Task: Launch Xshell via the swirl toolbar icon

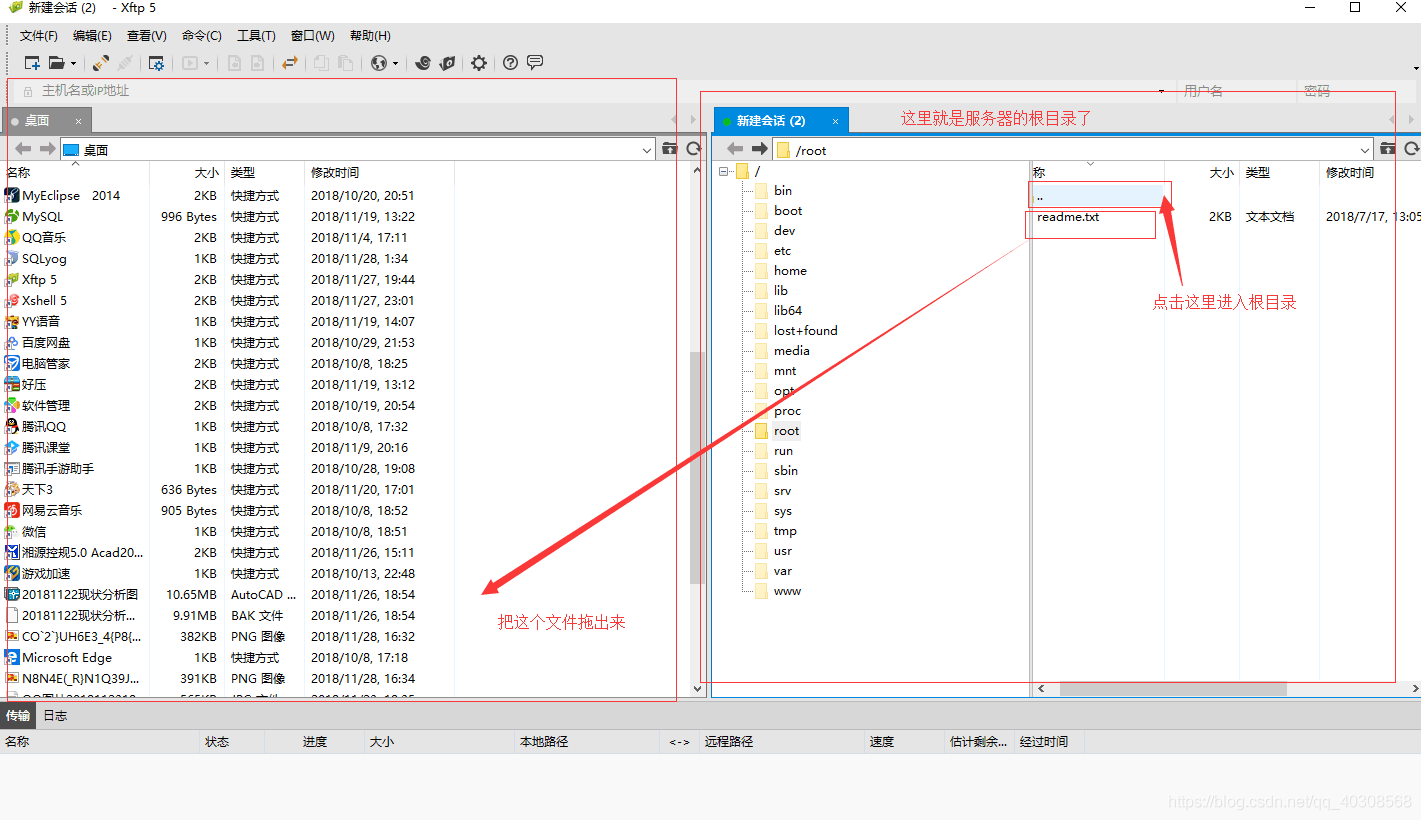Action: pyautogui.click(x=423, y=63)
